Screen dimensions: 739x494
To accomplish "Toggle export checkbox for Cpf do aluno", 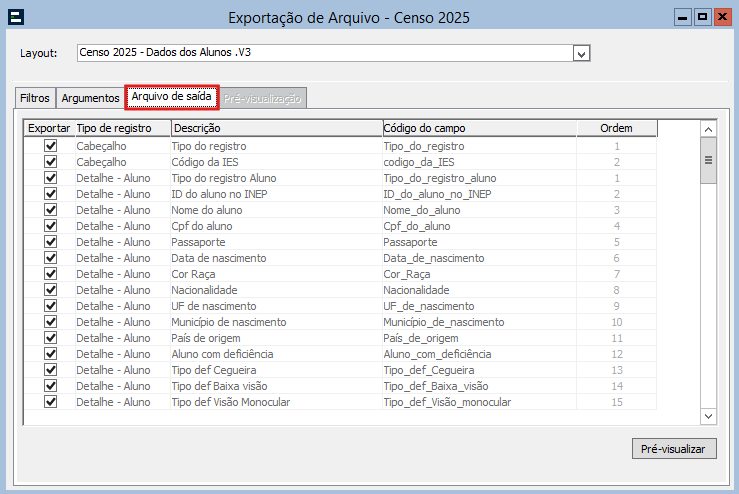I will [x=50, y=226].
